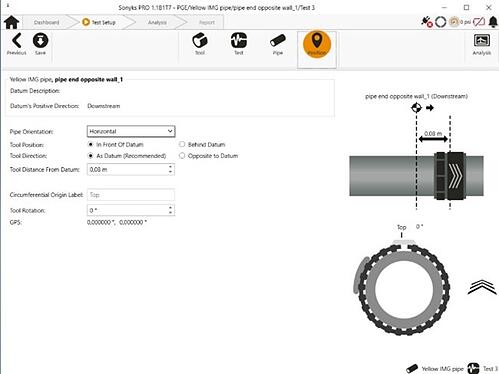Click the Datum Description label
The image size is (499, 374).
point(35,91)
